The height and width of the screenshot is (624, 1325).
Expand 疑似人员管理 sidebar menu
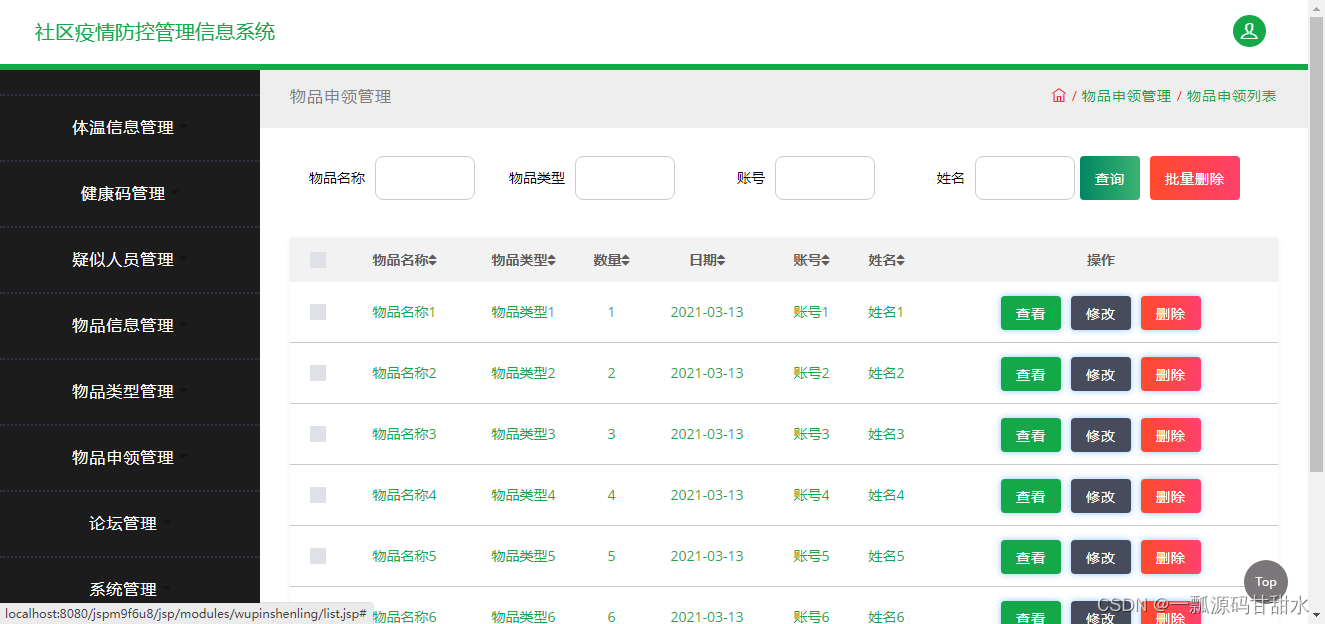tap(130, 260)
